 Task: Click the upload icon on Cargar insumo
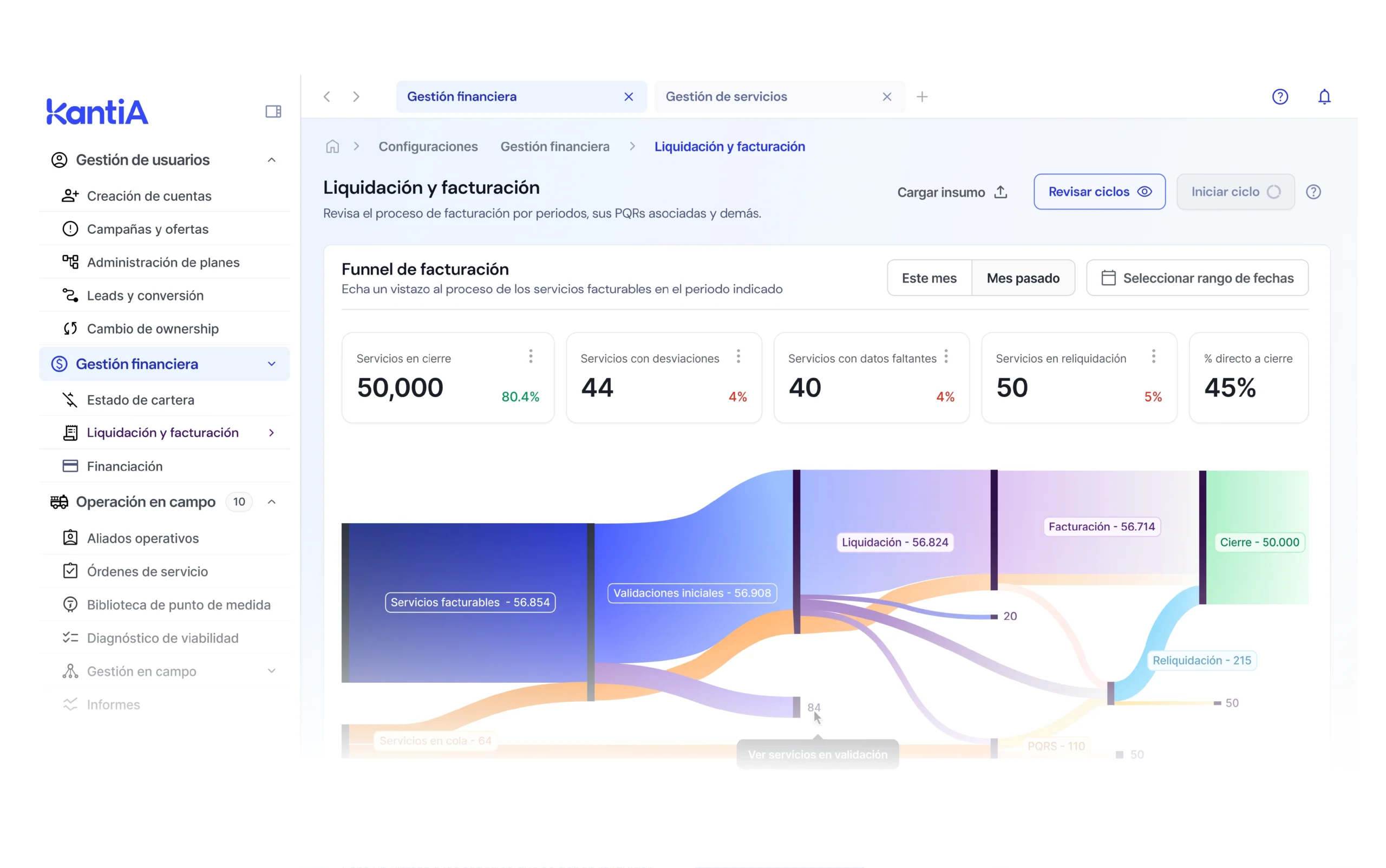pos(1002,192)
